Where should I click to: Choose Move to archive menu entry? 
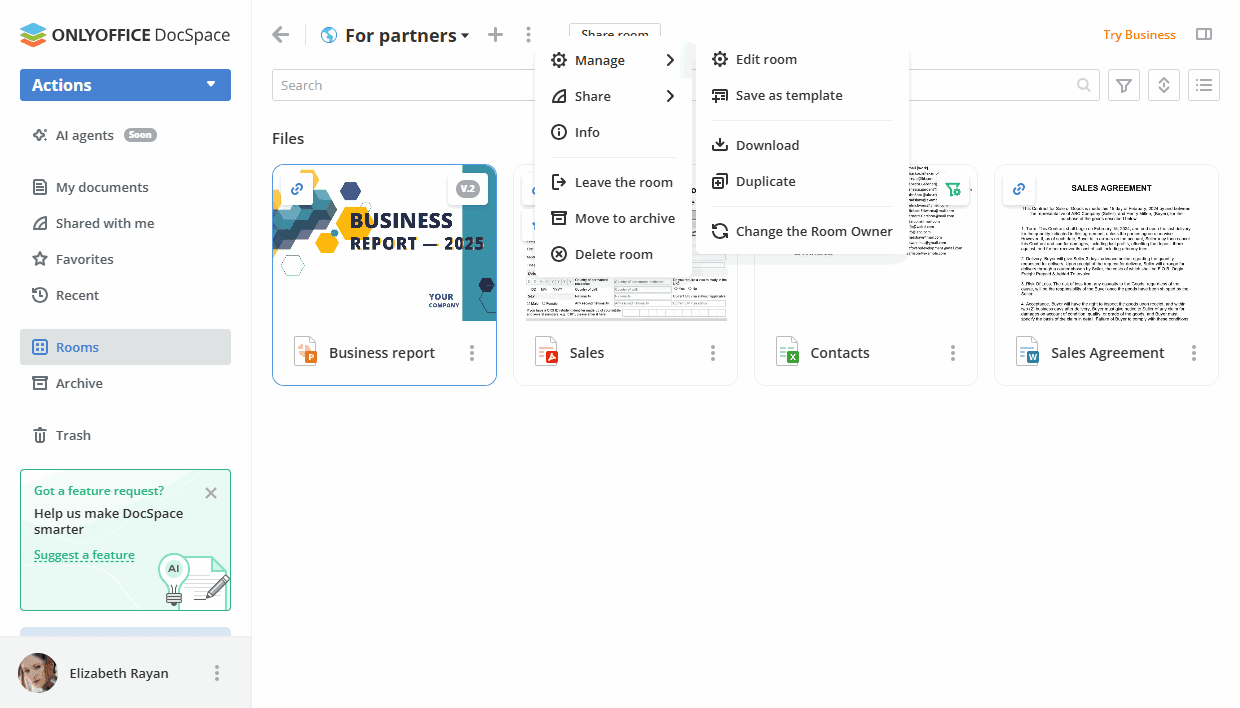coord(624,218)
